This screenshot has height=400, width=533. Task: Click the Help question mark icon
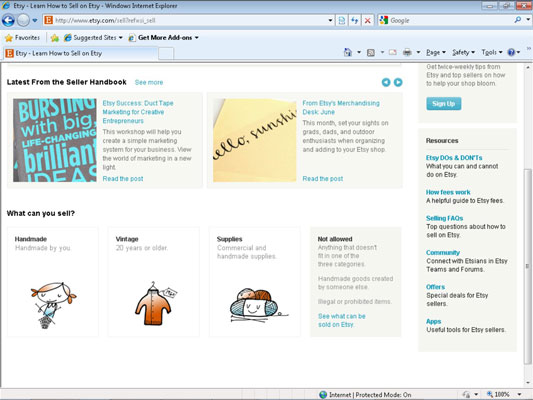coord(511,52)
